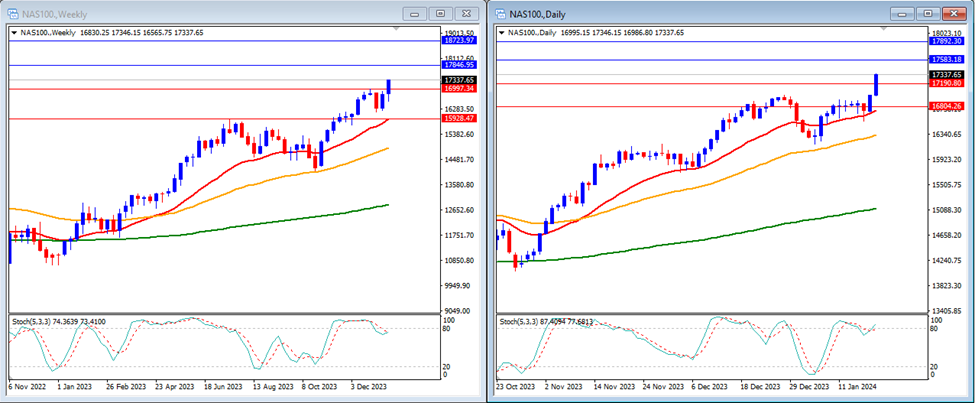
Task: Click 18023.10 on the Daily price scale
Action: (x=948, y=33)
